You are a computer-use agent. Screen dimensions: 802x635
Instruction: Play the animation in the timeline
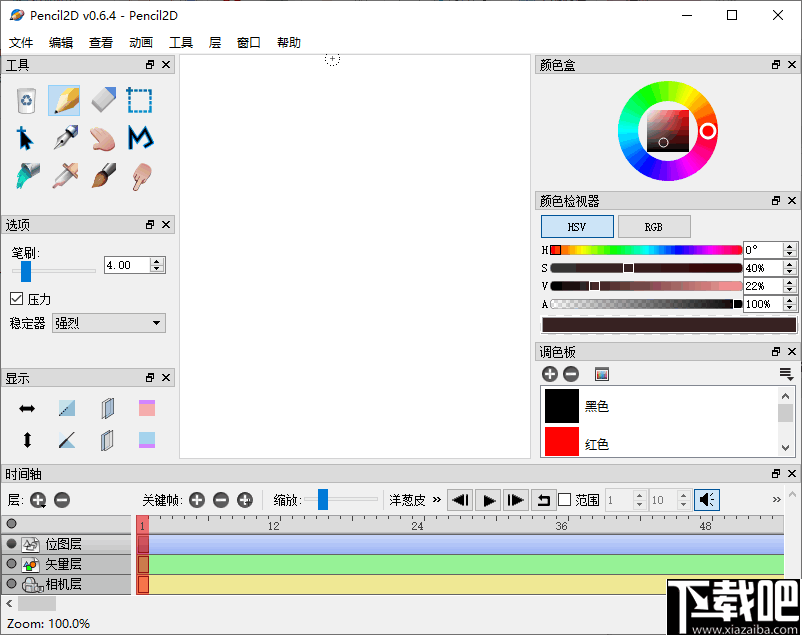[487, 500]
